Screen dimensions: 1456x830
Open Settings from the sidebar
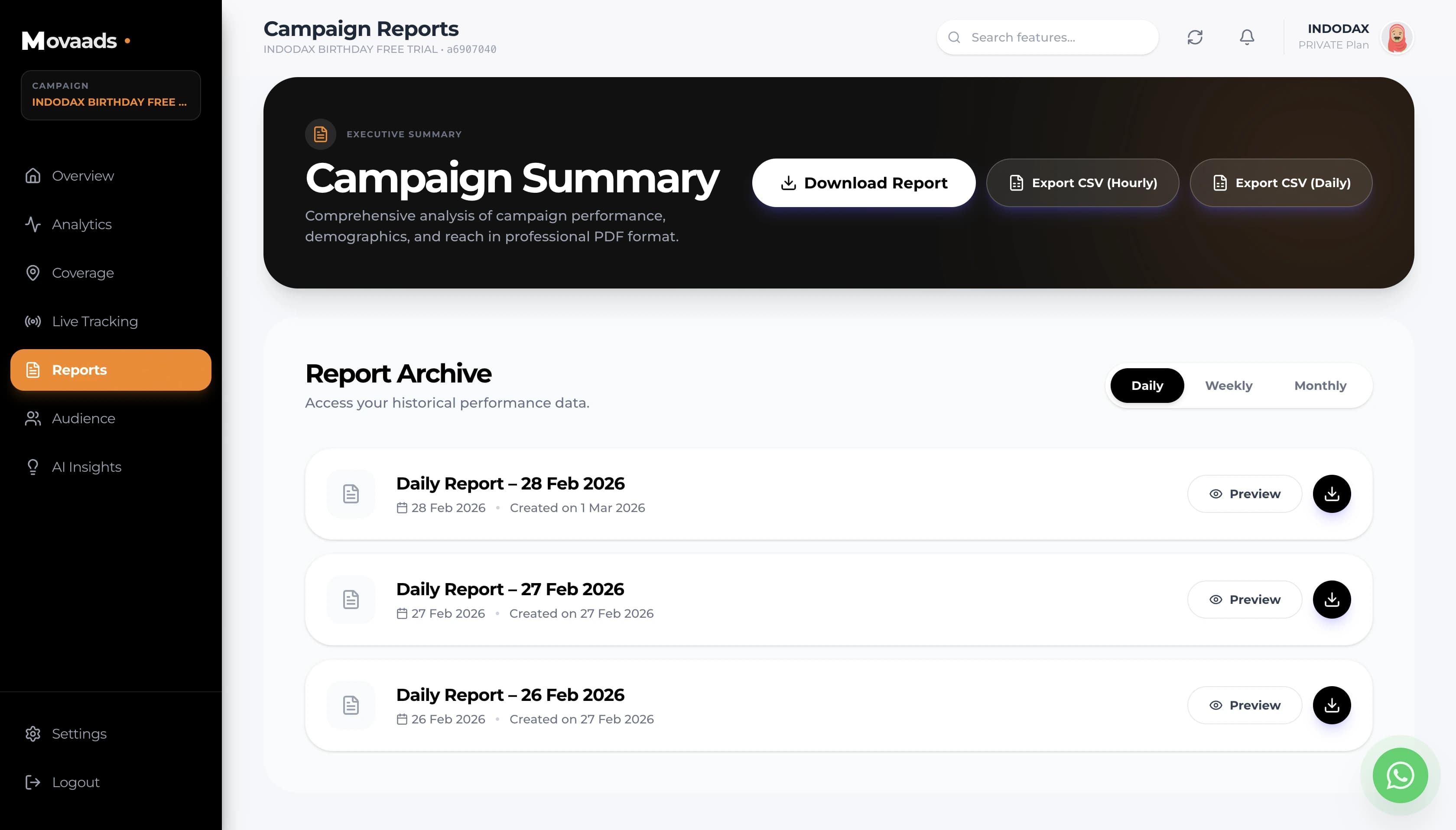(x=79, y=734)
